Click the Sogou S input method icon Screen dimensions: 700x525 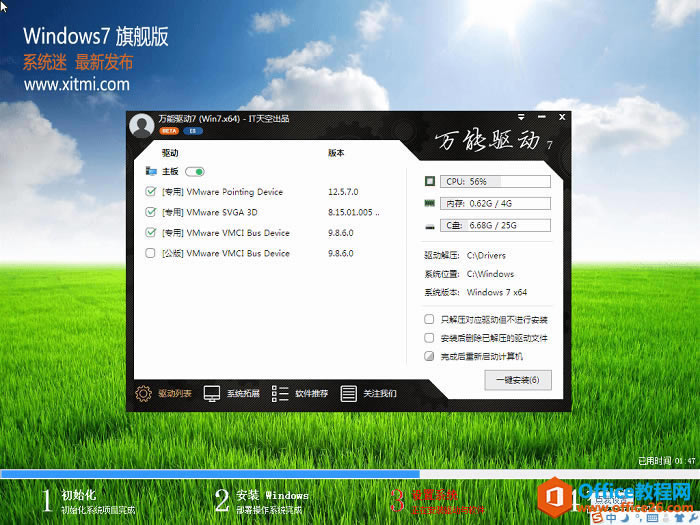(597, 518)
